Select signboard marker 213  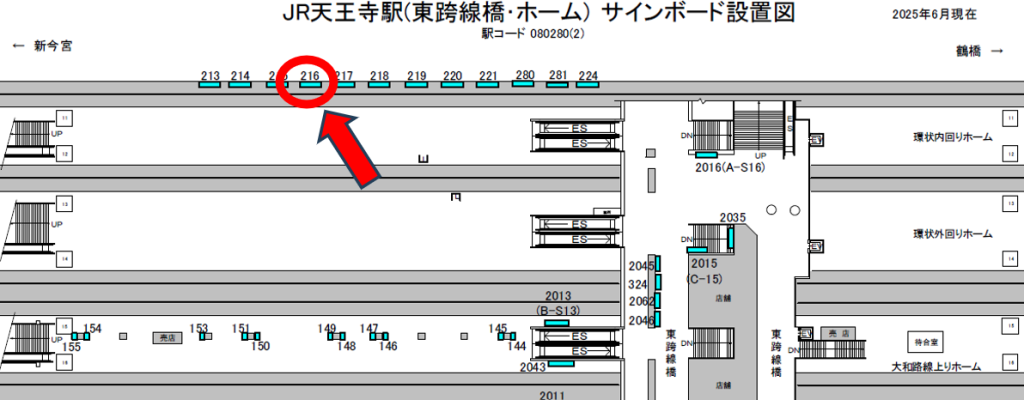tap(209, 85)
